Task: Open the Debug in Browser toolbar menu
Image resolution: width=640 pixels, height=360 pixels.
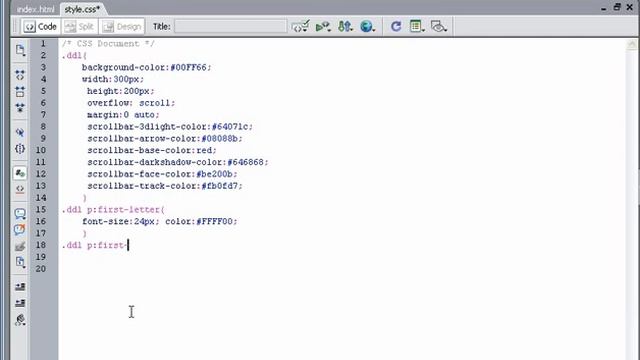Action: [x=323, y=27]
